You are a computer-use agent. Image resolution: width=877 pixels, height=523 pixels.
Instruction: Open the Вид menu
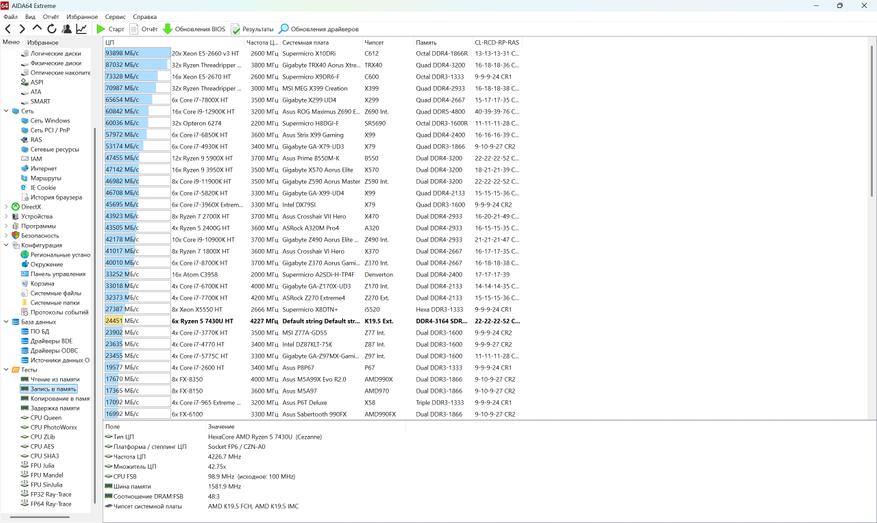click(x=30, y=17)
